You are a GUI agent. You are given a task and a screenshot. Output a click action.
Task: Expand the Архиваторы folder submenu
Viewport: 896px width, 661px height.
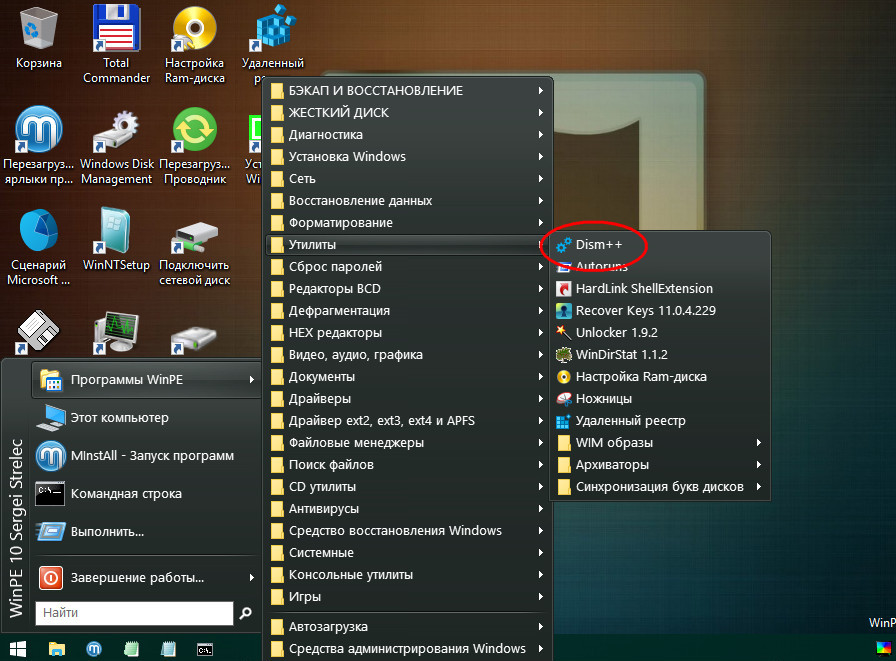[612, 464]
